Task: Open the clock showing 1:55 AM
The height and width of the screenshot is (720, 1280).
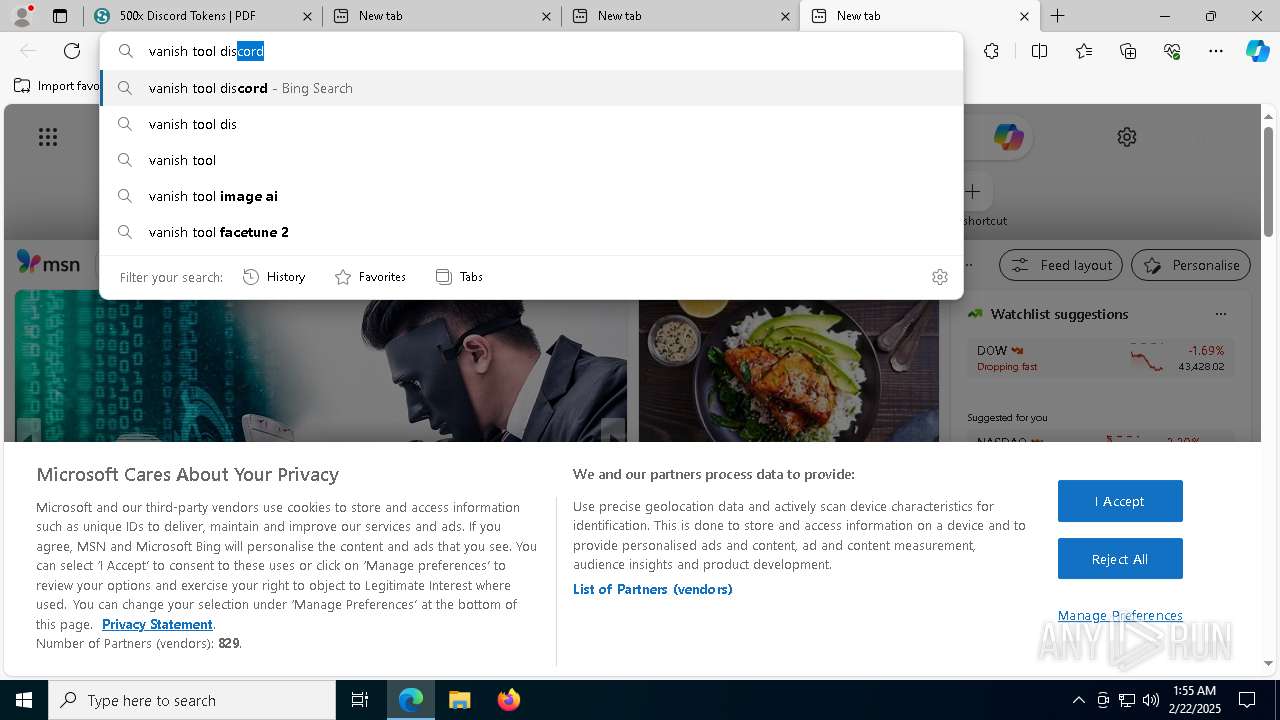Action: pos(1194,700)
